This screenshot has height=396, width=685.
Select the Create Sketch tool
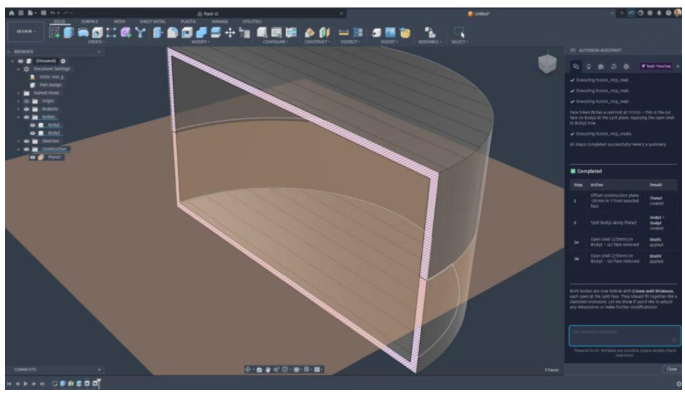pos(54,32)
